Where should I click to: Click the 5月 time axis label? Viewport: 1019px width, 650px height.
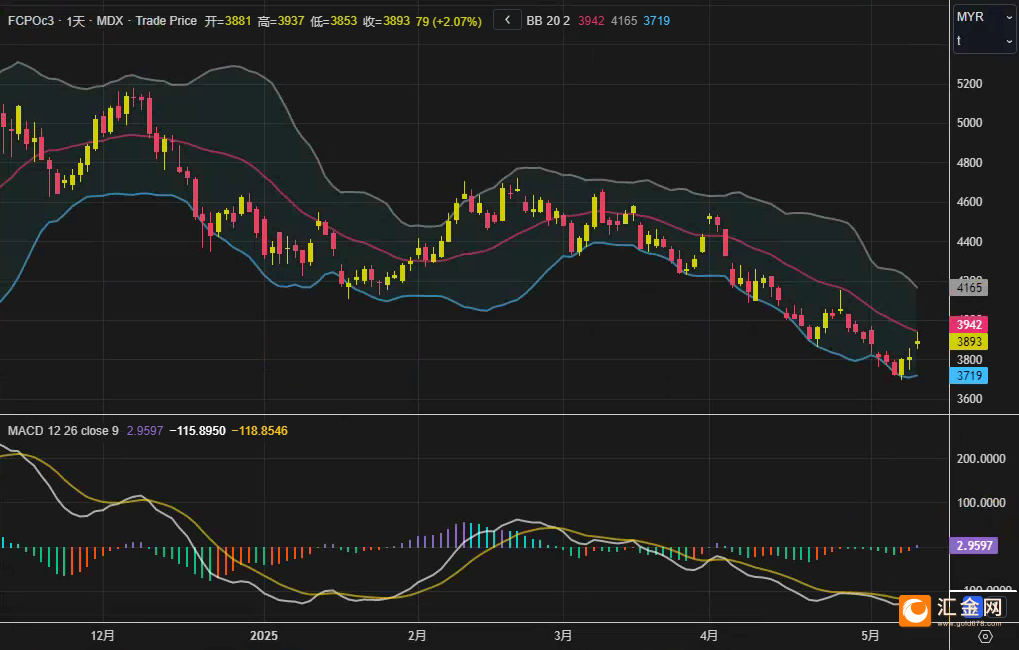(x=870, y=635)
